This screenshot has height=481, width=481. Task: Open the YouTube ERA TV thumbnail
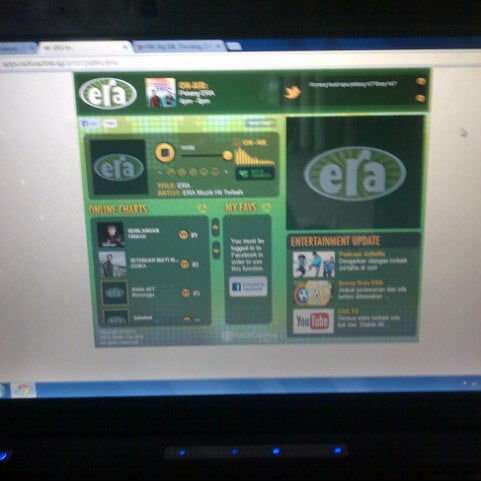click(313, 321)
